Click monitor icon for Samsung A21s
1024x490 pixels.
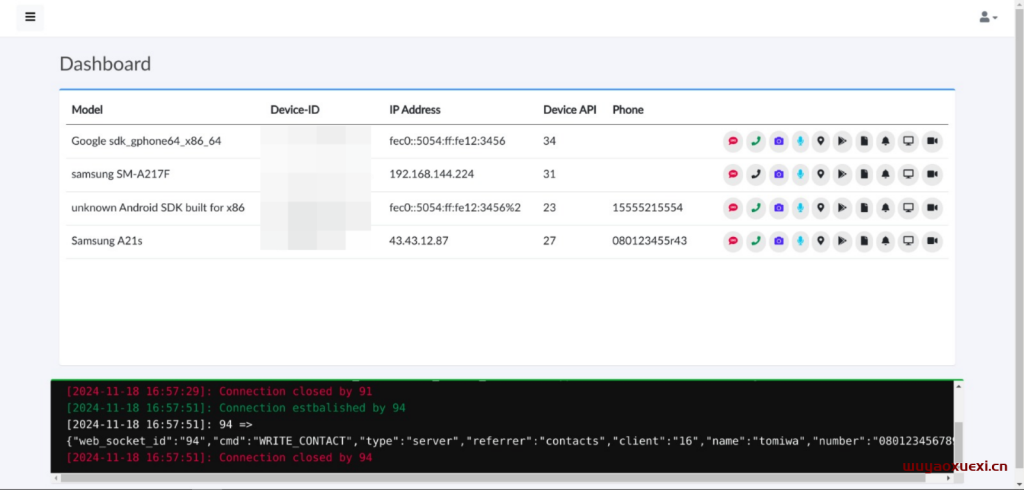(x=908, y=241)
